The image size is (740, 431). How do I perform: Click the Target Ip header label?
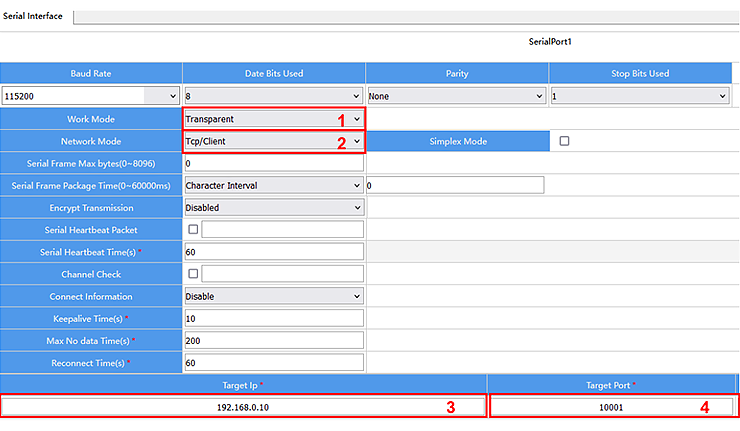243,385
